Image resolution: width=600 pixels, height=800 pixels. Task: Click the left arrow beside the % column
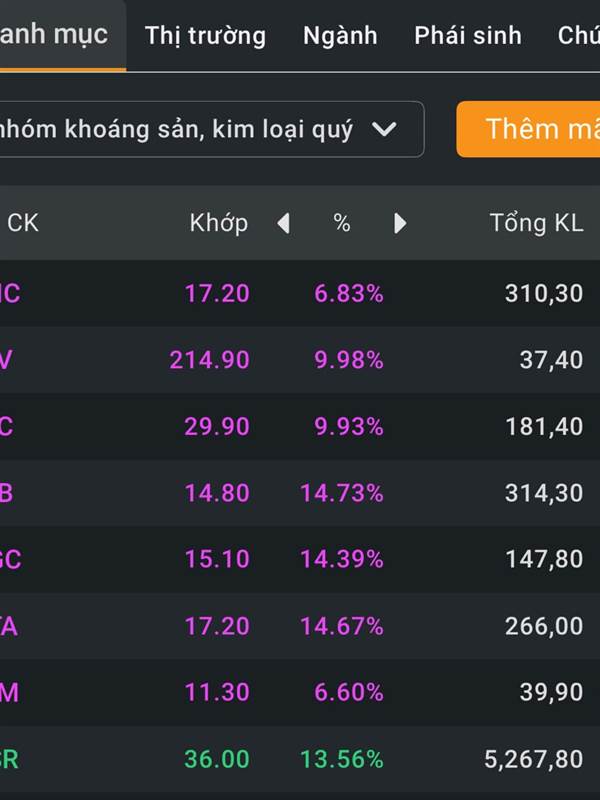coord(283,223)
